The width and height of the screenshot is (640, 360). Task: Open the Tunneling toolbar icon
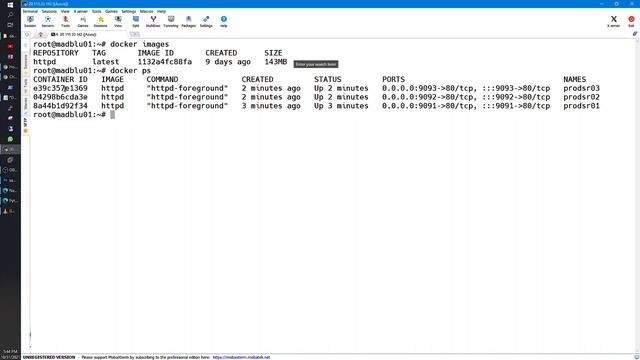(x=171, y=21)
